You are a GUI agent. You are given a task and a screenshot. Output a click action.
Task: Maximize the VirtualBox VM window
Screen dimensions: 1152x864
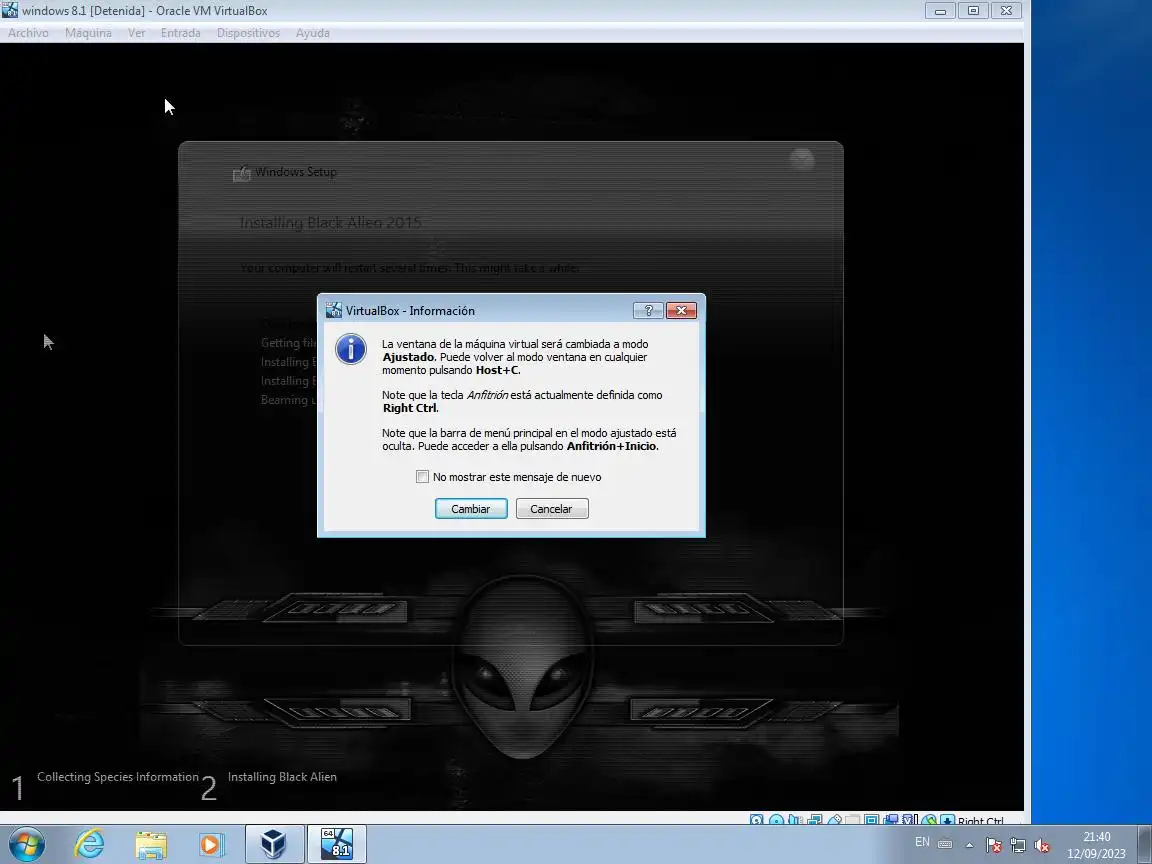coord(973,11)
